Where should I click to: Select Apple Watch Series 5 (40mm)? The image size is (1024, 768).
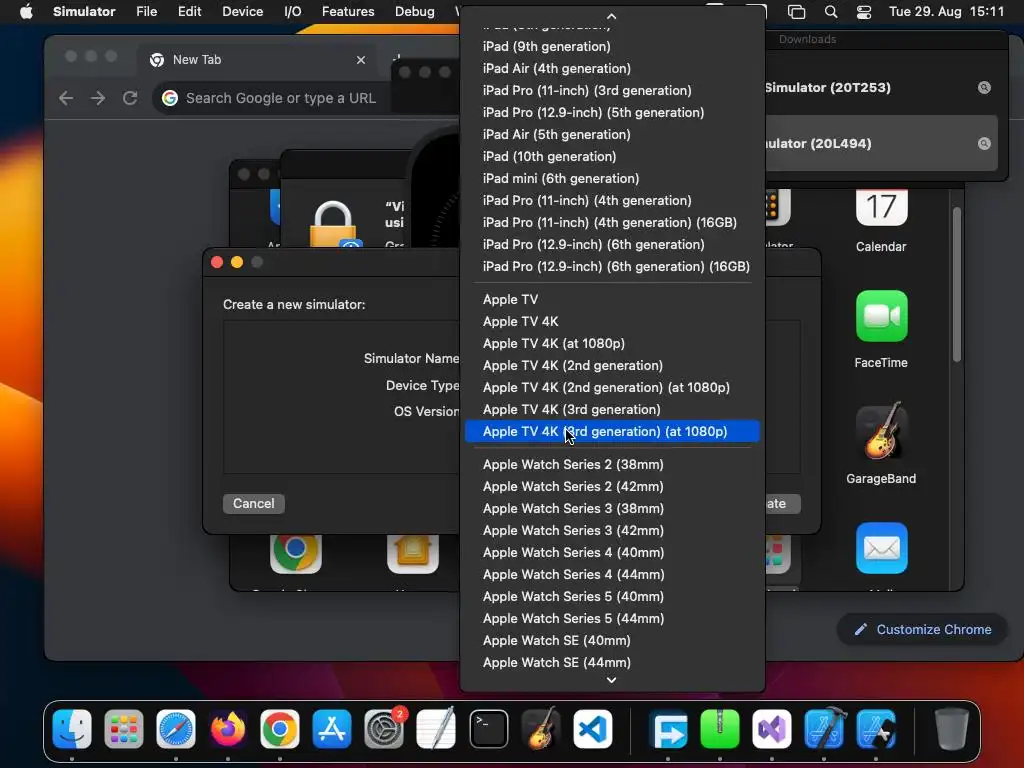613,596
